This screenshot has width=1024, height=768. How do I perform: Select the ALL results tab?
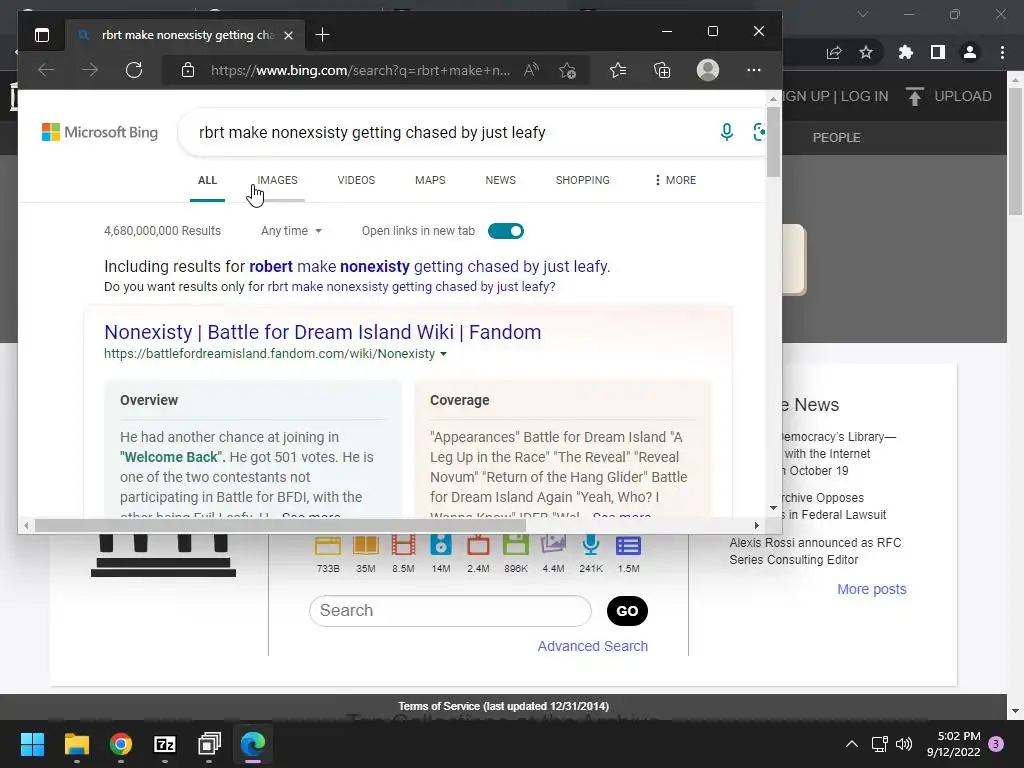pyautogui.click(x=207, y=180)
